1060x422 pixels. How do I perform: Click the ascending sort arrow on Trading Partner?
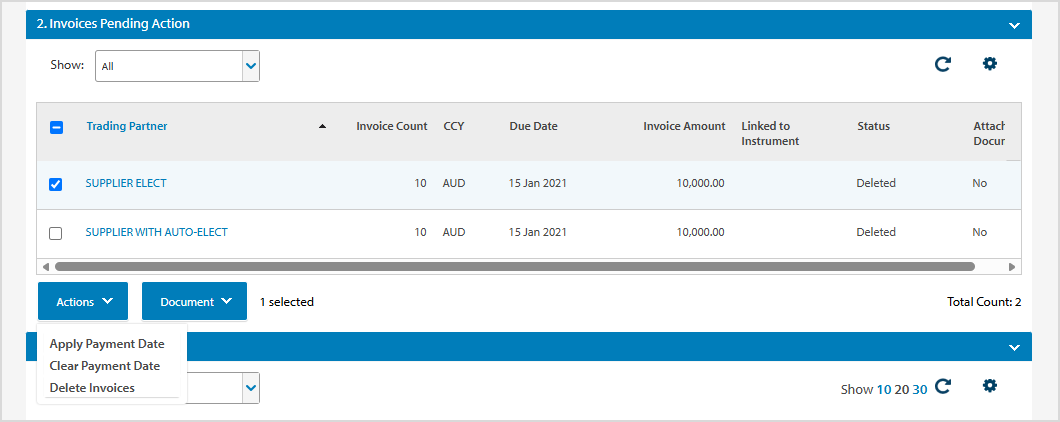coord(322,126)
